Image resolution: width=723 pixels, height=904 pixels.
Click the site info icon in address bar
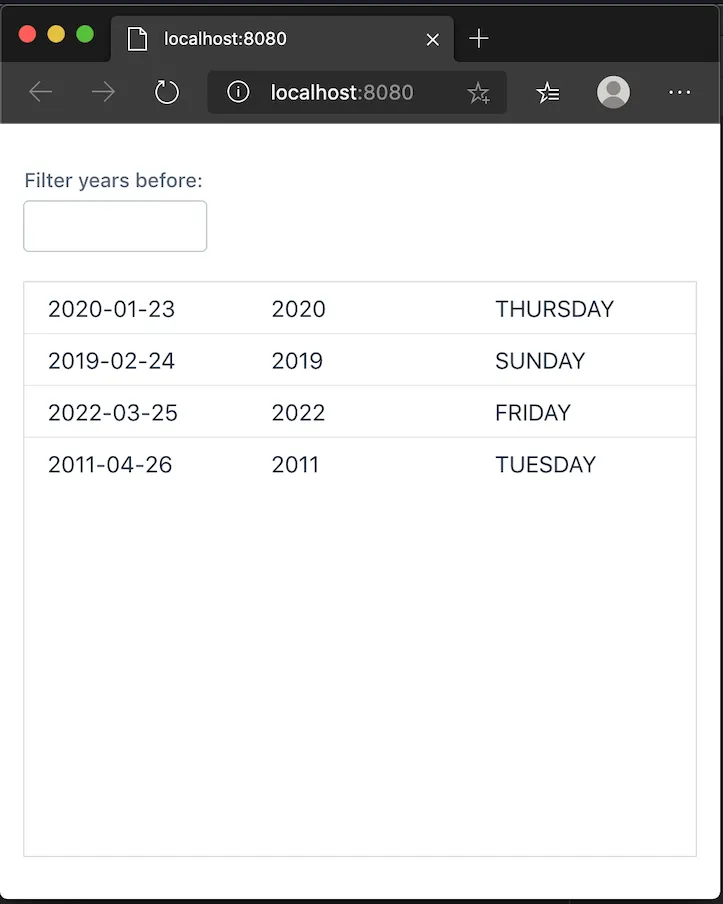pyautogui.click(x=238, y=93)
